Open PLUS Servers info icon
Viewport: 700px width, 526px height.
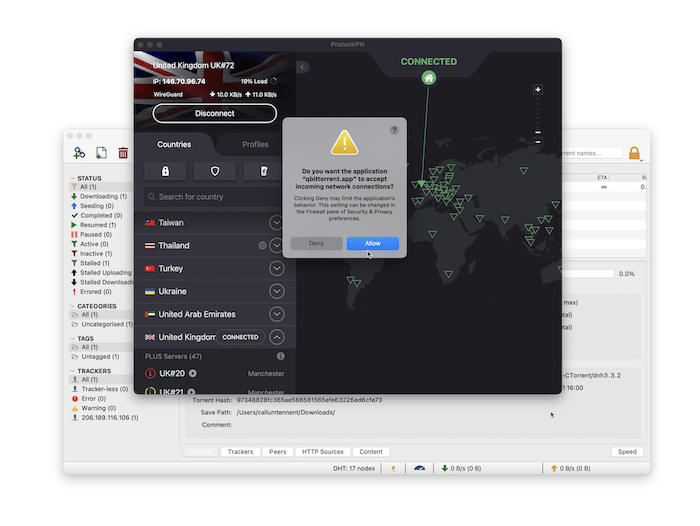(280, 356)
